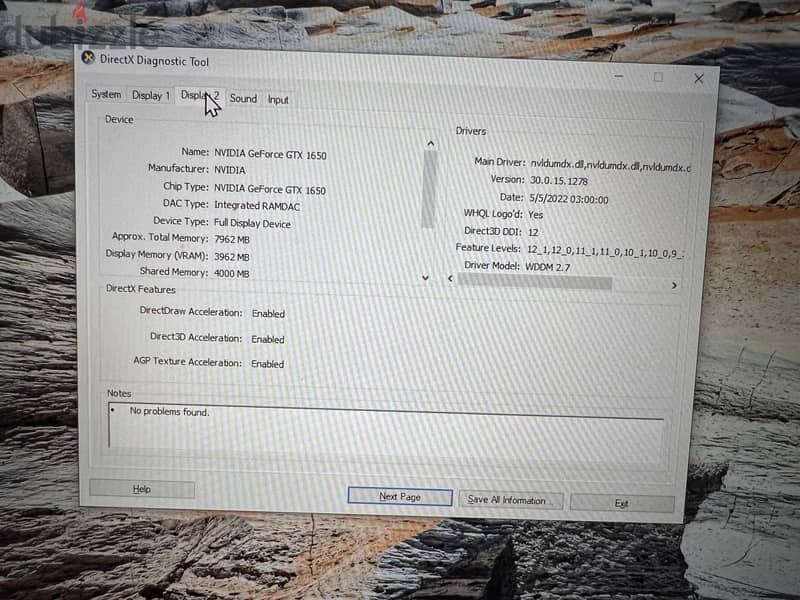The height and width of the screenshot is (600, 800).
Task: Click Chip Type value 'NVIDIA GeForce GTX 1650'
Action: coord(270,189)
